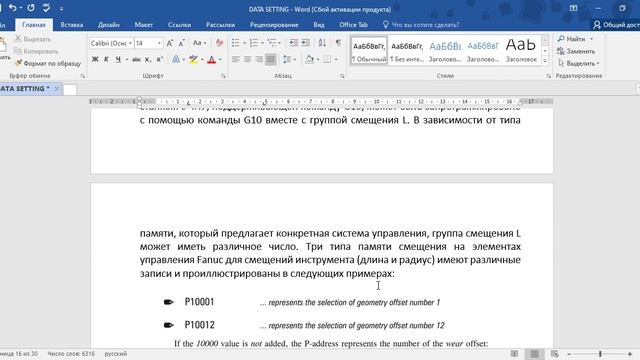Screen dimensions: 640x360
Task: Click Найти to search the document
Action: tap(571, 39)
